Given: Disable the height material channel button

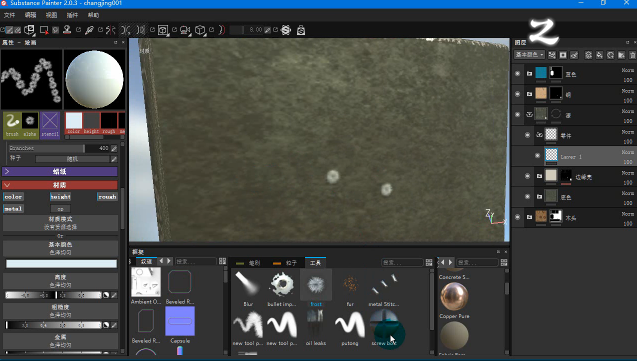Looking at the screenshot, I should [61, 197].
